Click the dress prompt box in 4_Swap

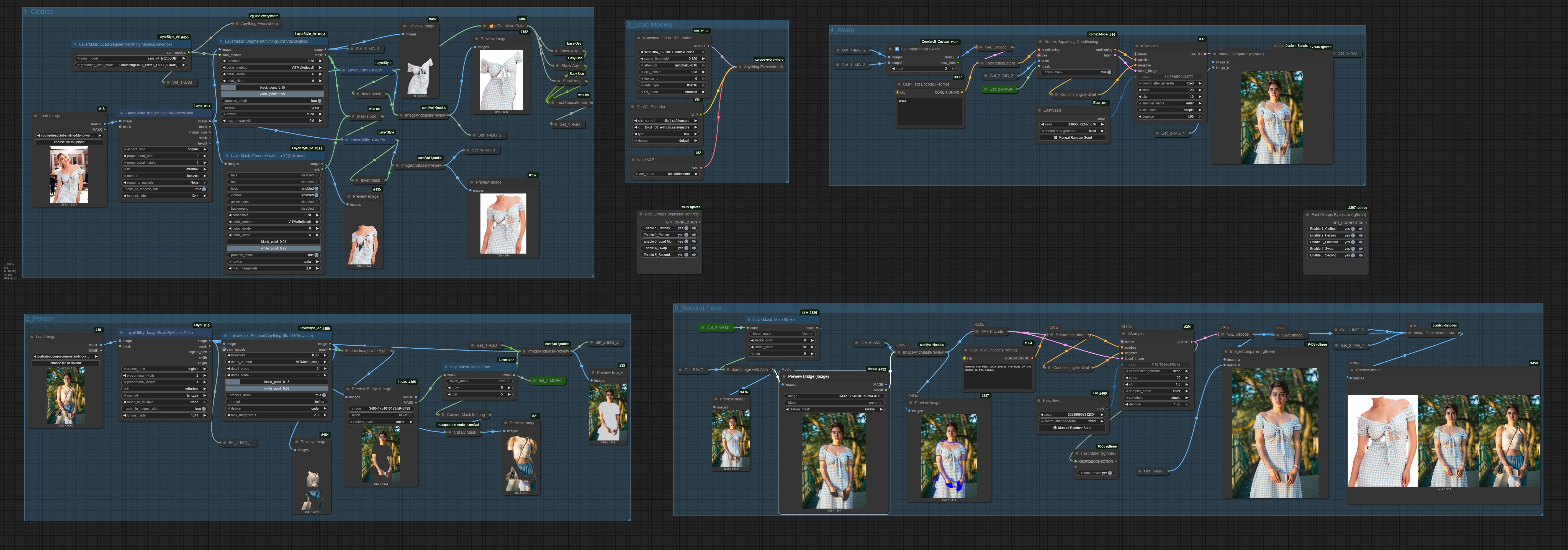click(x=929, y=112)
